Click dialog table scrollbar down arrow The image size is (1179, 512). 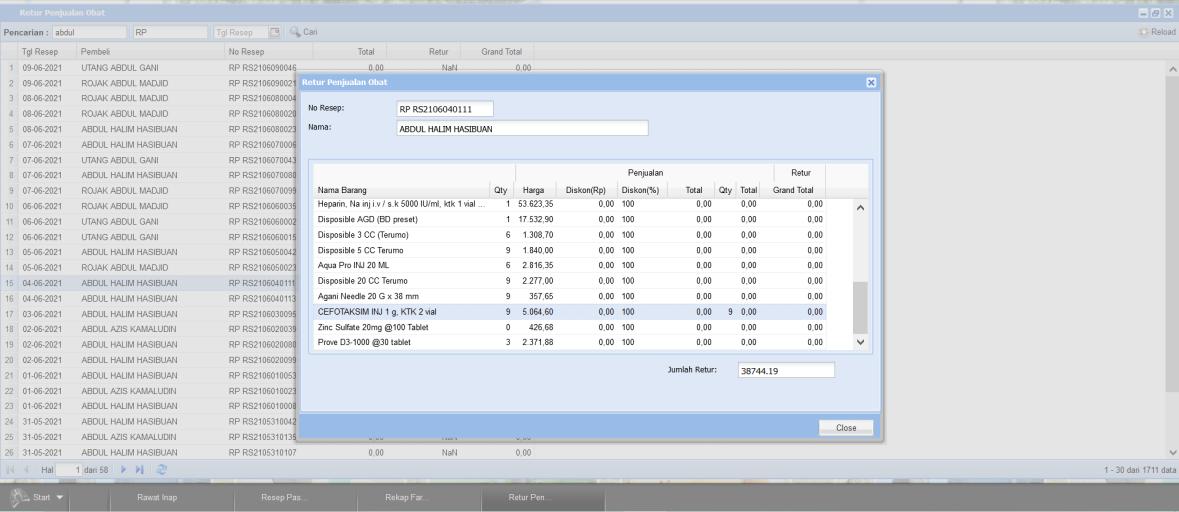click(861, 342)
